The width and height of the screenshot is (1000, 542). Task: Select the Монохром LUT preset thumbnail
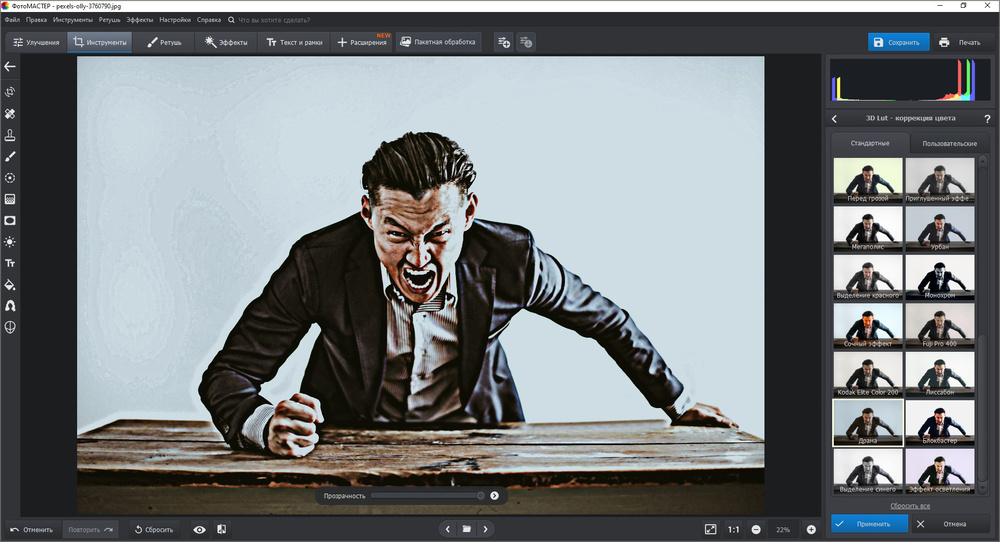coord(939,276)
